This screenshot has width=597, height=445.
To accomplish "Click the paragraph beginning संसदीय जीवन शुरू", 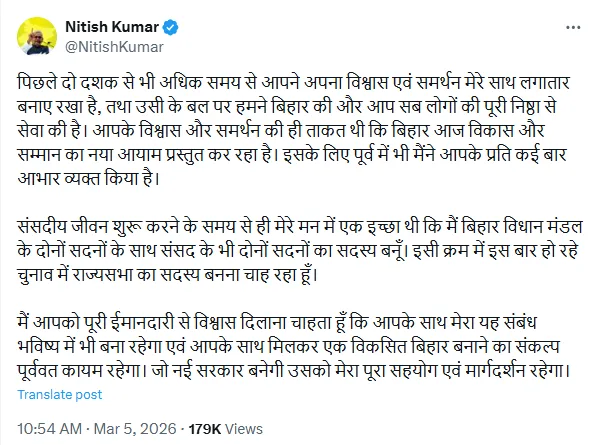I will point(300,250).
